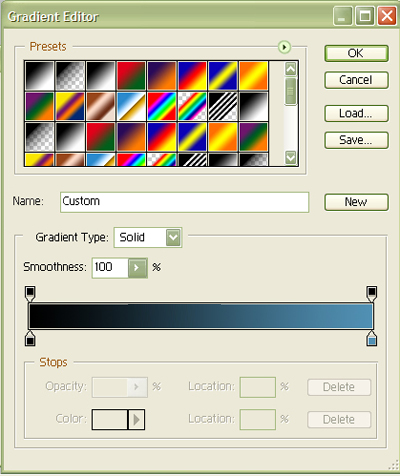Click the color Location percent field
The height and width of the screenshot is (476, 400).
tap(258, 419)
